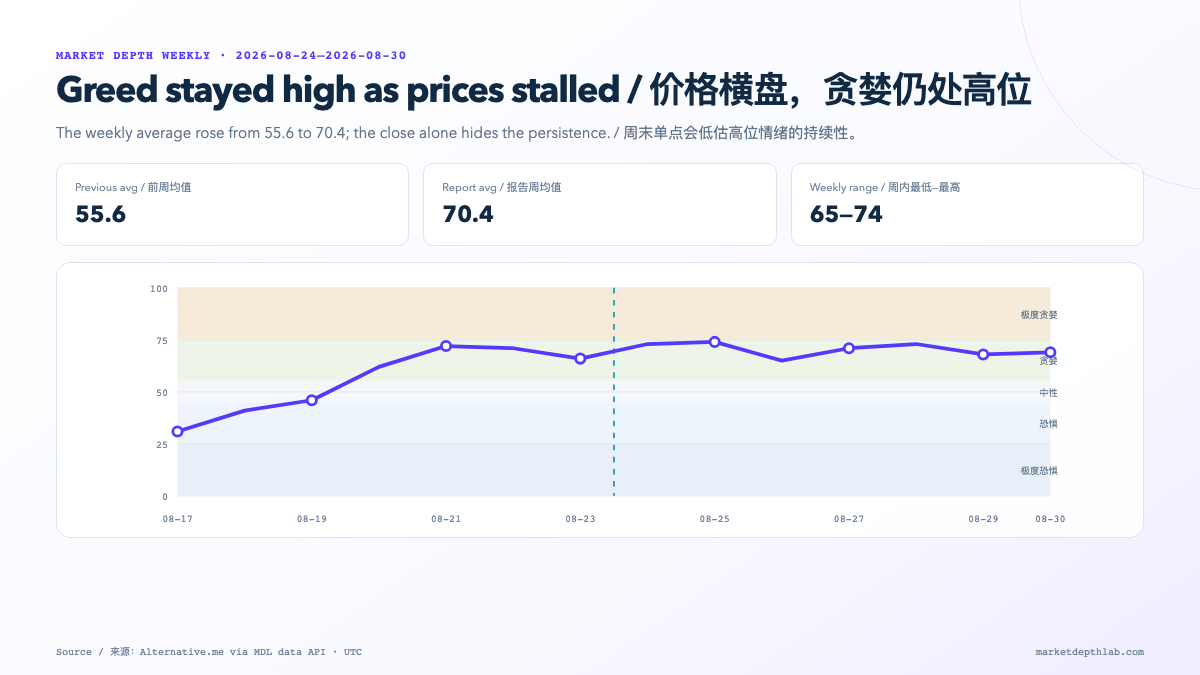
Task: Click the data point marker at 08-23
Action: 580,358
